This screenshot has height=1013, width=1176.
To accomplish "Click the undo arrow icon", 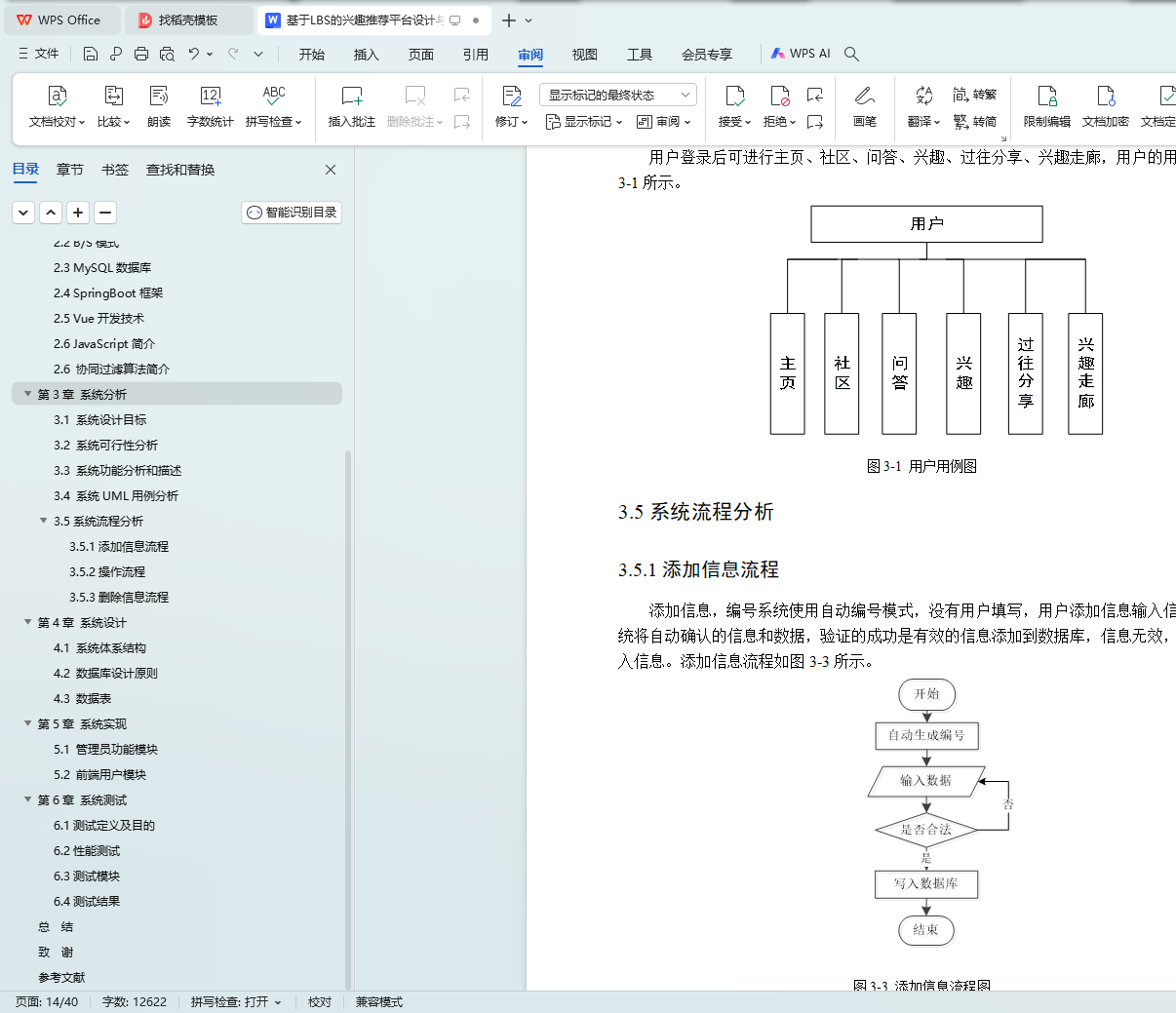I will pos(194,54).
